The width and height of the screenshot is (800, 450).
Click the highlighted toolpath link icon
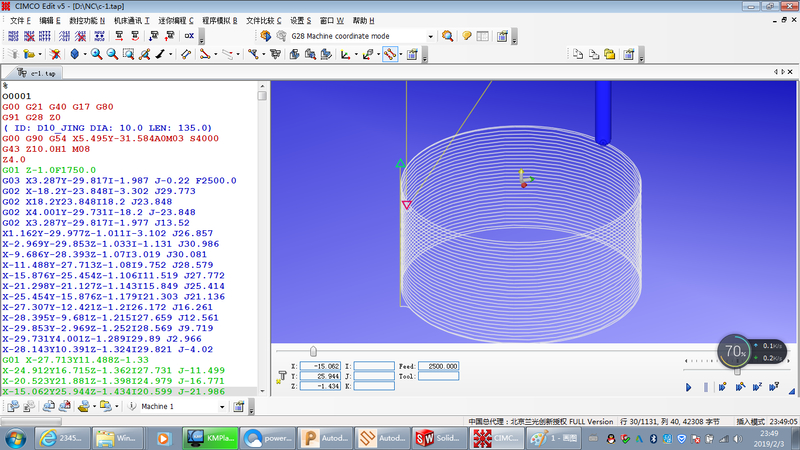(390, 54)
